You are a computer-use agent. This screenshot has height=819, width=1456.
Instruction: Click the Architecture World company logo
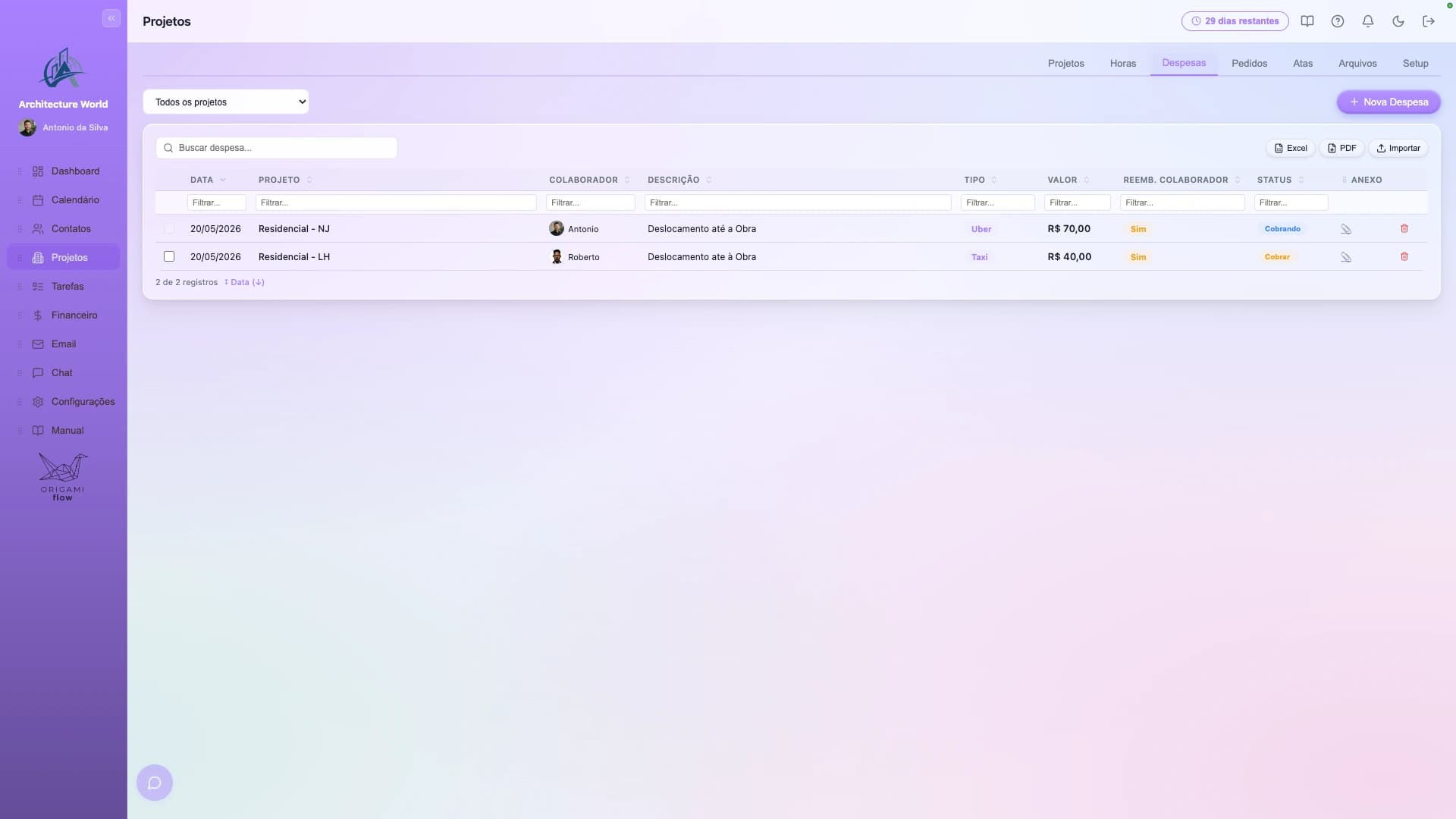[x=63, y=69]
